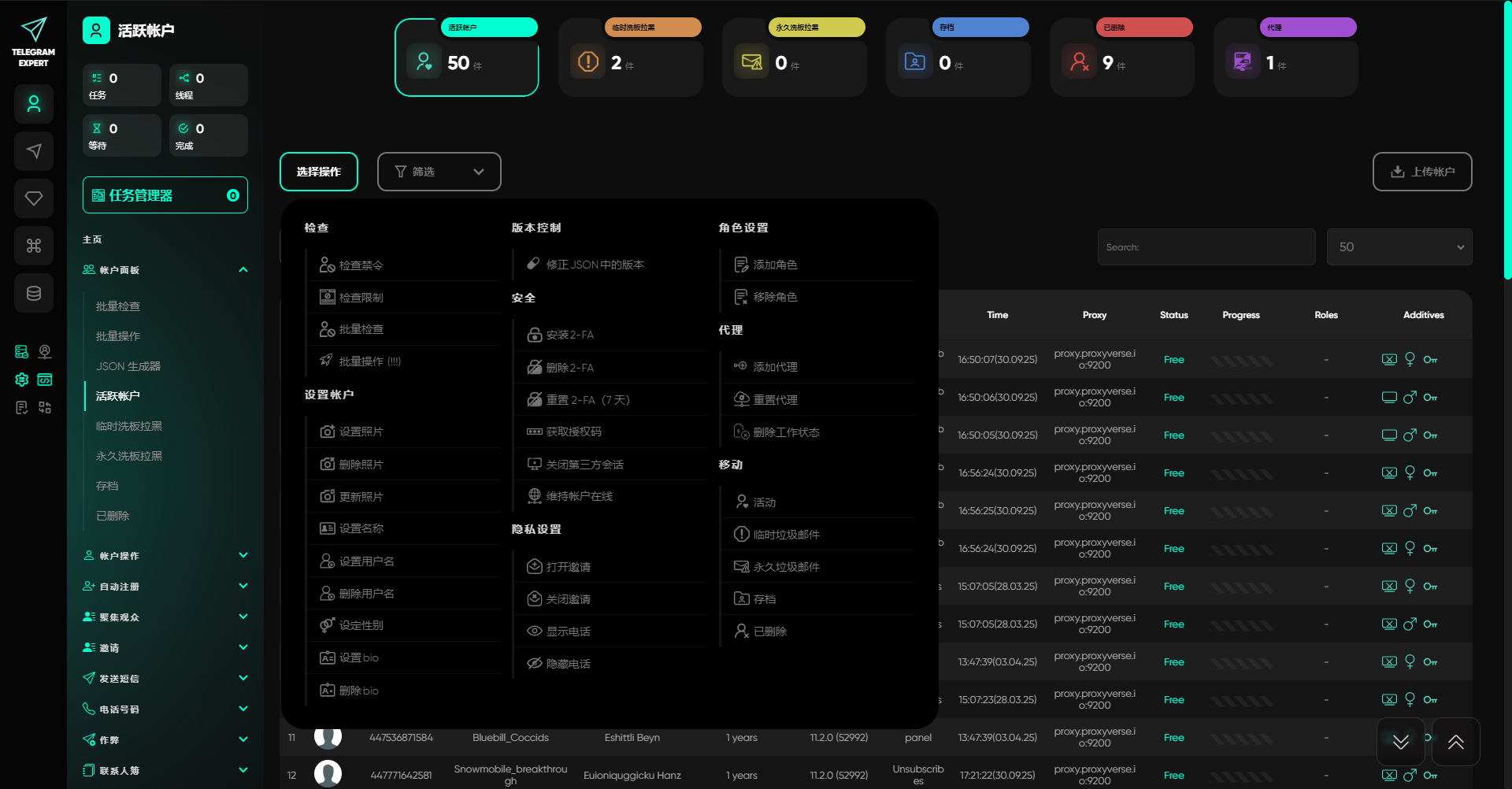Collapse the 帐户面板 section
The height and width of the screenshot is (789, 1512).
tap(243, 270)
